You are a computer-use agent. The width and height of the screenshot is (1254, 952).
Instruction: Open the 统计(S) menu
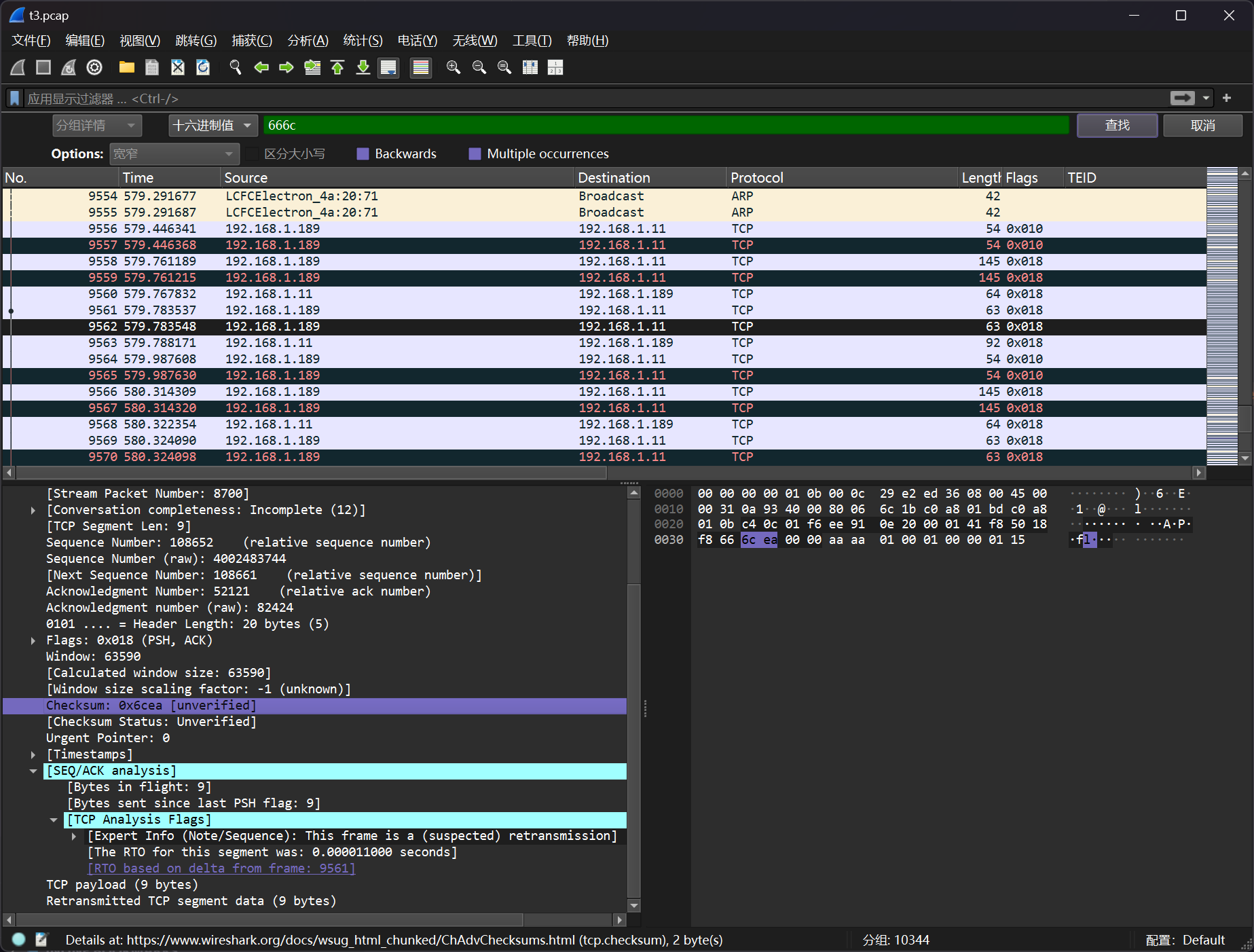tap(363, 41)
